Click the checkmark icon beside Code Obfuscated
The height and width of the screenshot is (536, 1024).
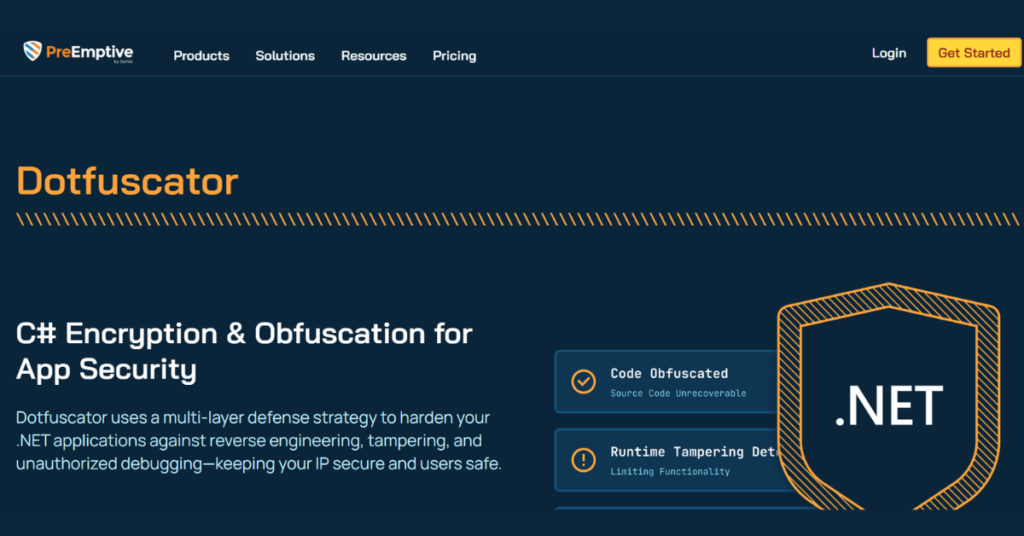point(583,381)
